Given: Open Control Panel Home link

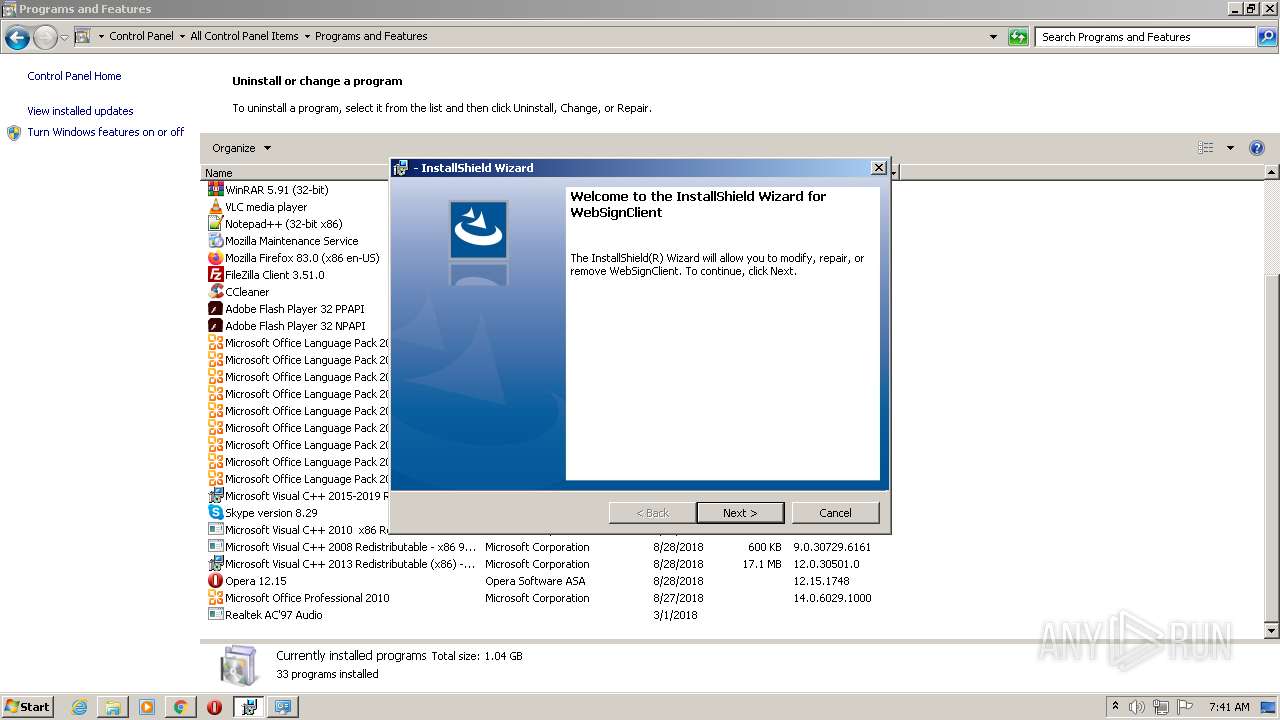Looking at the screenshot, I should [74, 76].
